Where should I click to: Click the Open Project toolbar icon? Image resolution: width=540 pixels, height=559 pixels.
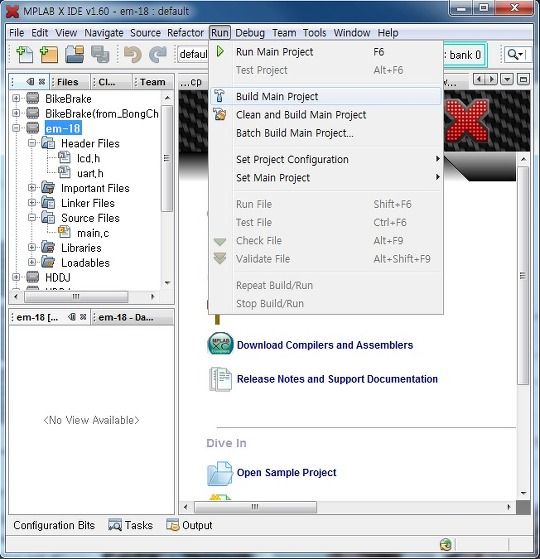75,55
